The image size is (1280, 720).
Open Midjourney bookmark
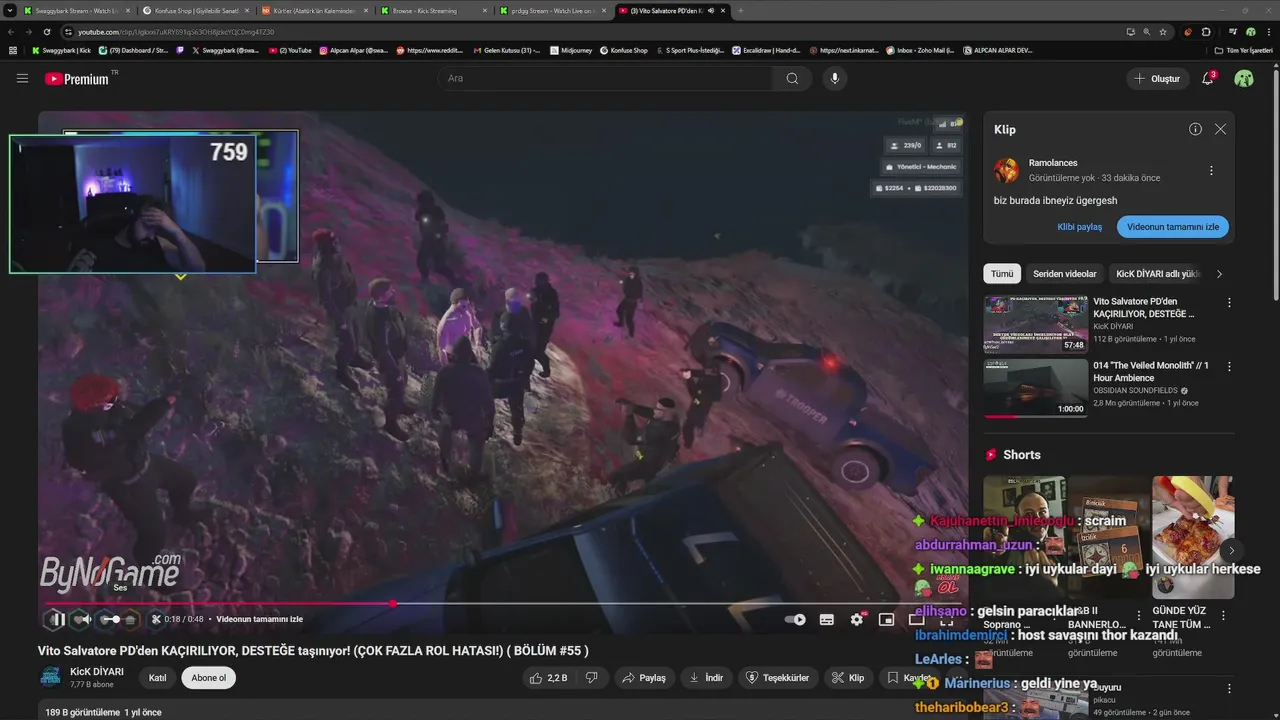click(571, 50)
